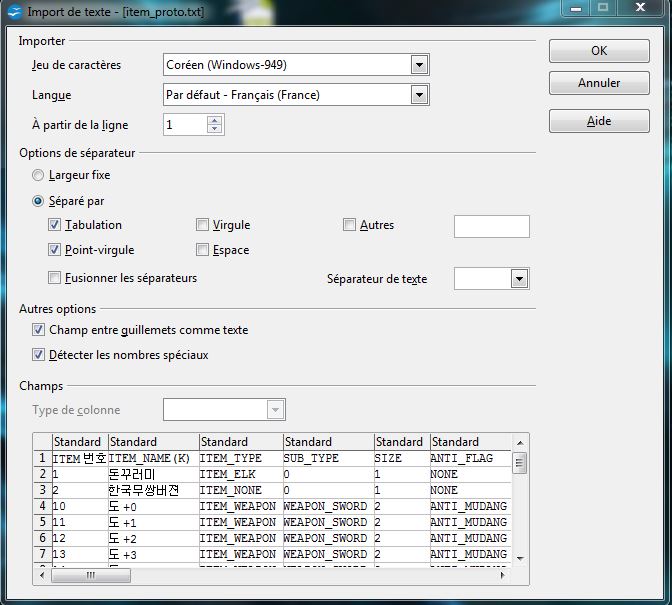The height and width of the screenshot is (605, 672).
Task: Open the Type de colonne dropdown
Action: [275, 410]
